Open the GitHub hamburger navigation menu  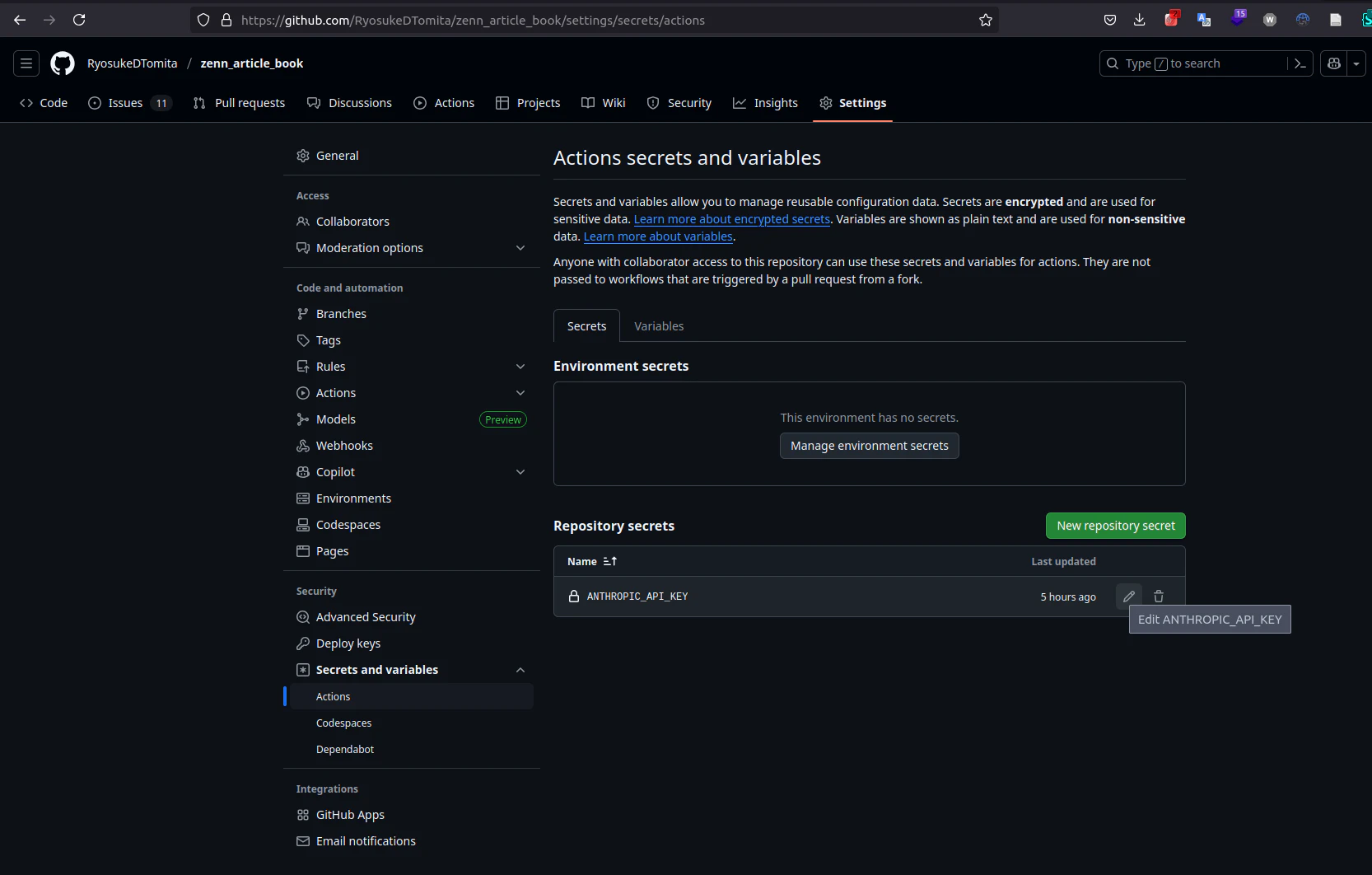click(x=26, y=63)
